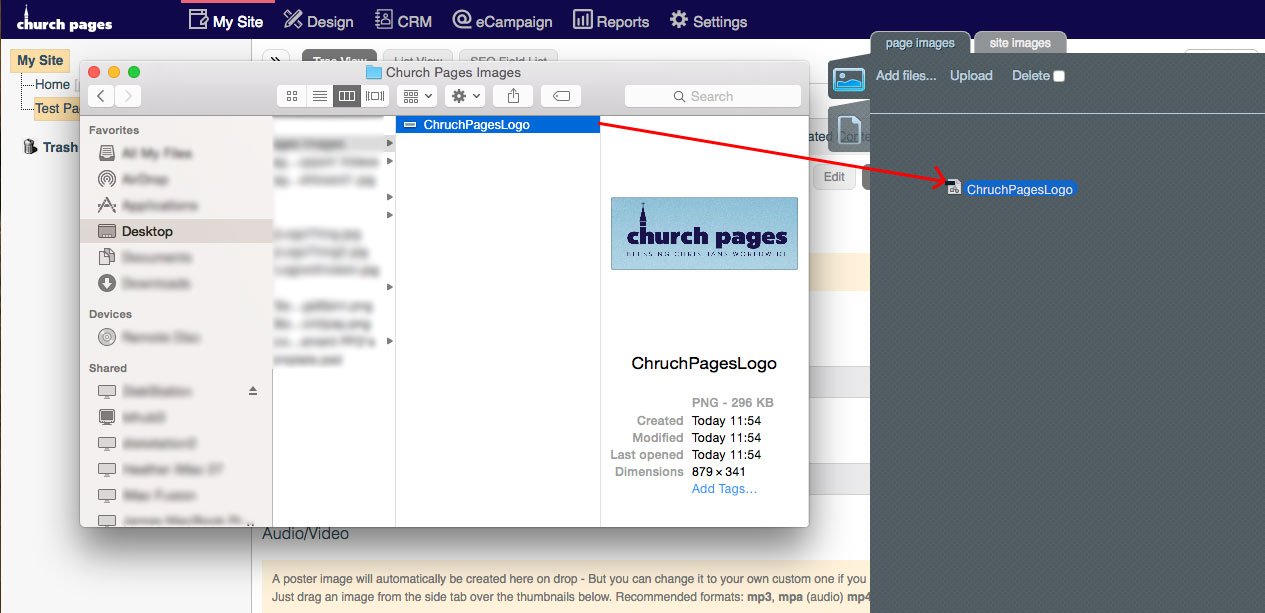Click the Trash bin icon in site tree
Viewport: 1265px width, 613px height.
pos(30,147)
